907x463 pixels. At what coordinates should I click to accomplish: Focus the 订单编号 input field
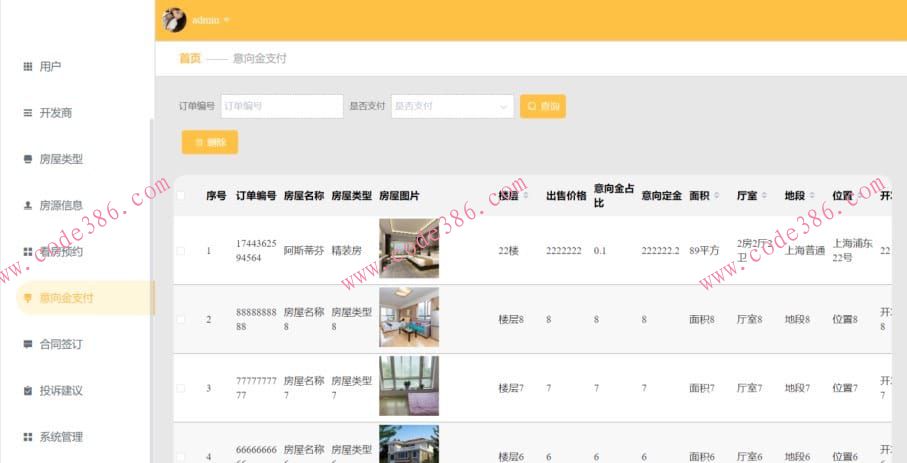tap(282, 106)
